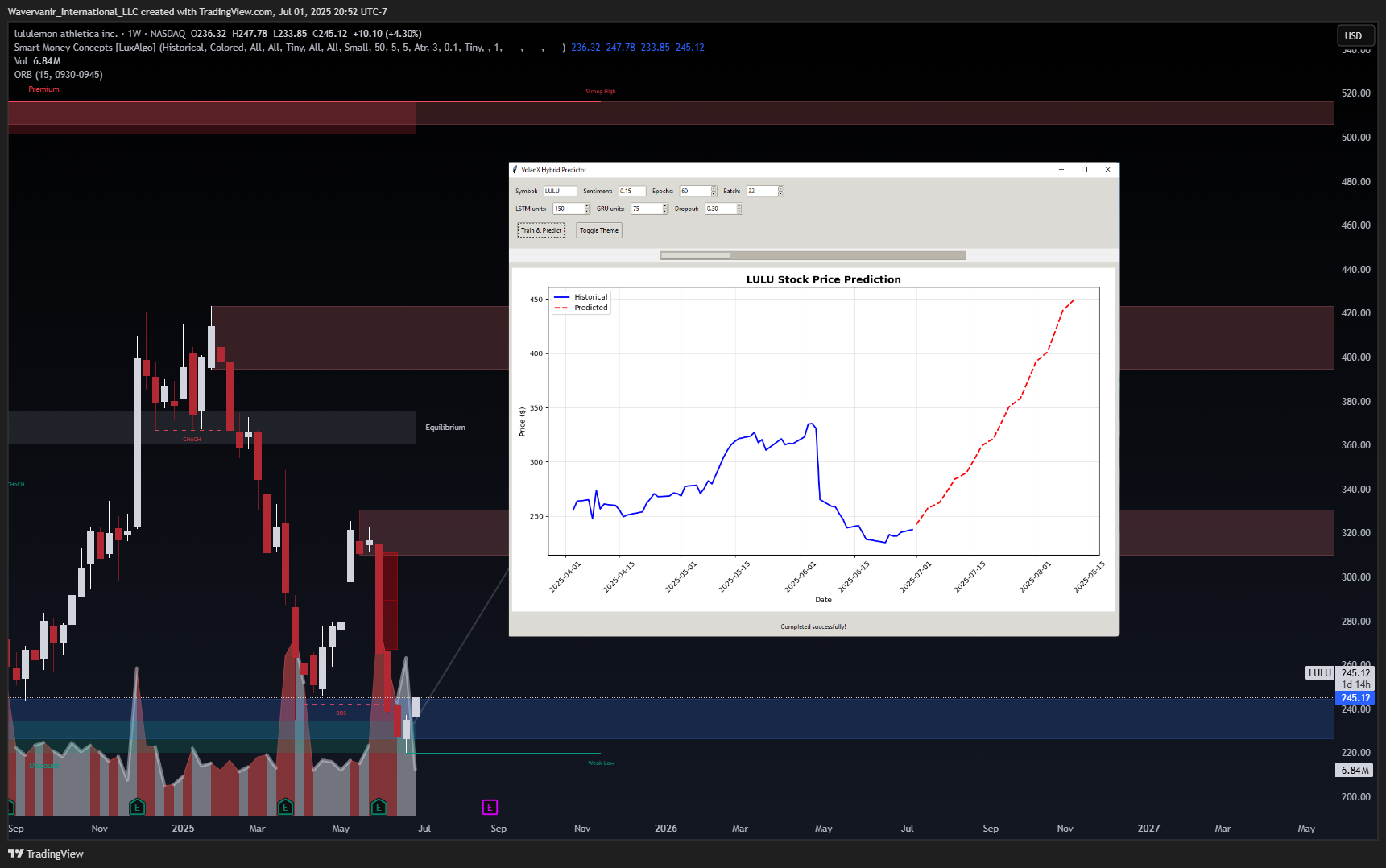Click the BOS marker label on chart
Image resolution: width=1386 pixels, height=868 pixels.
(341, 713)
